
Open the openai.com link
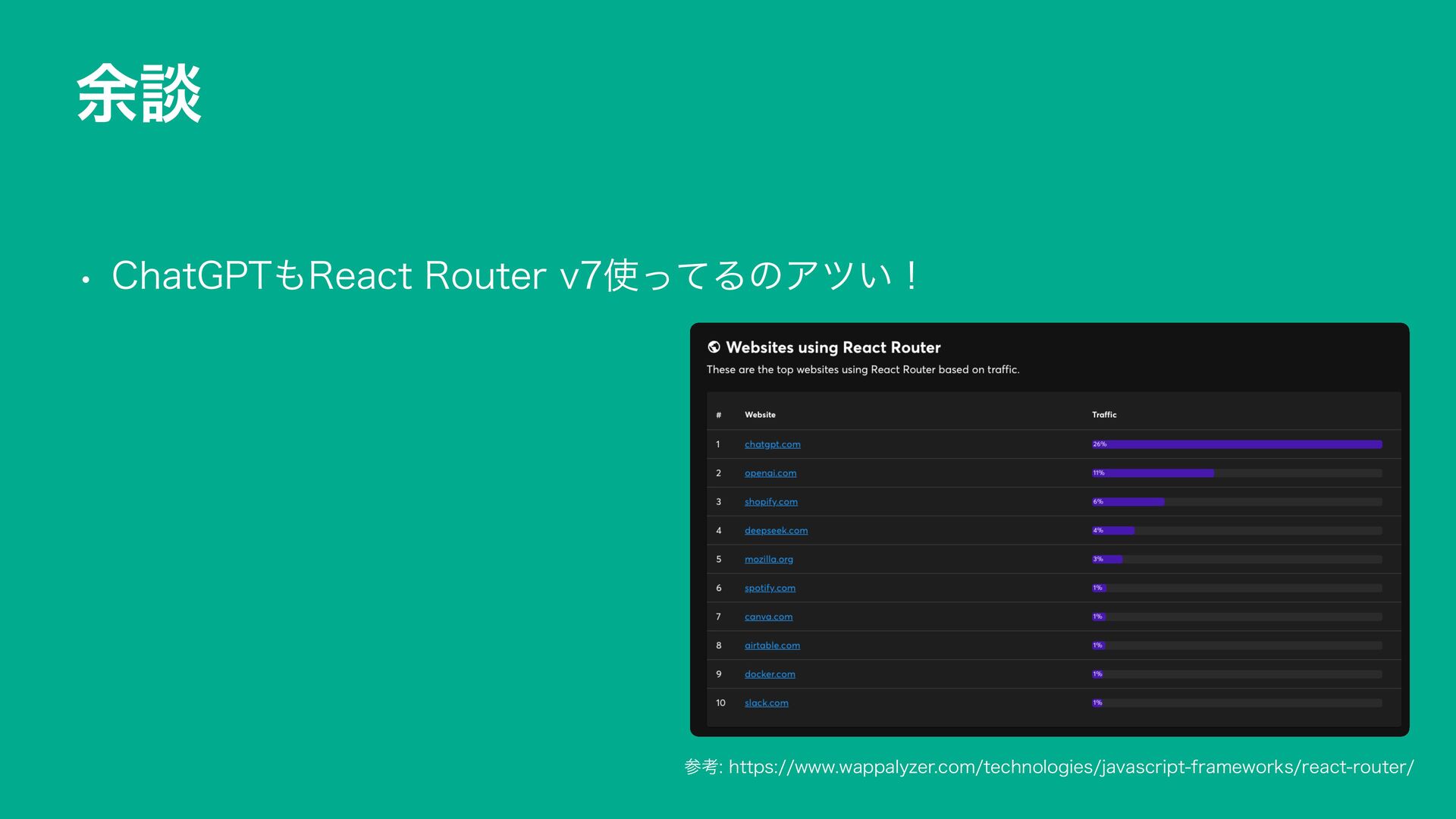click(x=770, y=473)
